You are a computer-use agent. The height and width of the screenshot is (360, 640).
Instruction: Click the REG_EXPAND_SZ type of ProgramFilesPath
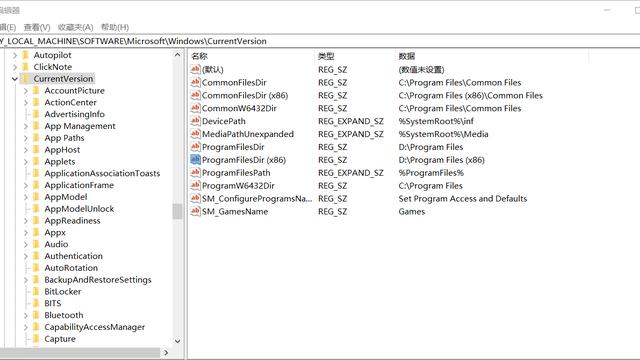tap(351, 173)
